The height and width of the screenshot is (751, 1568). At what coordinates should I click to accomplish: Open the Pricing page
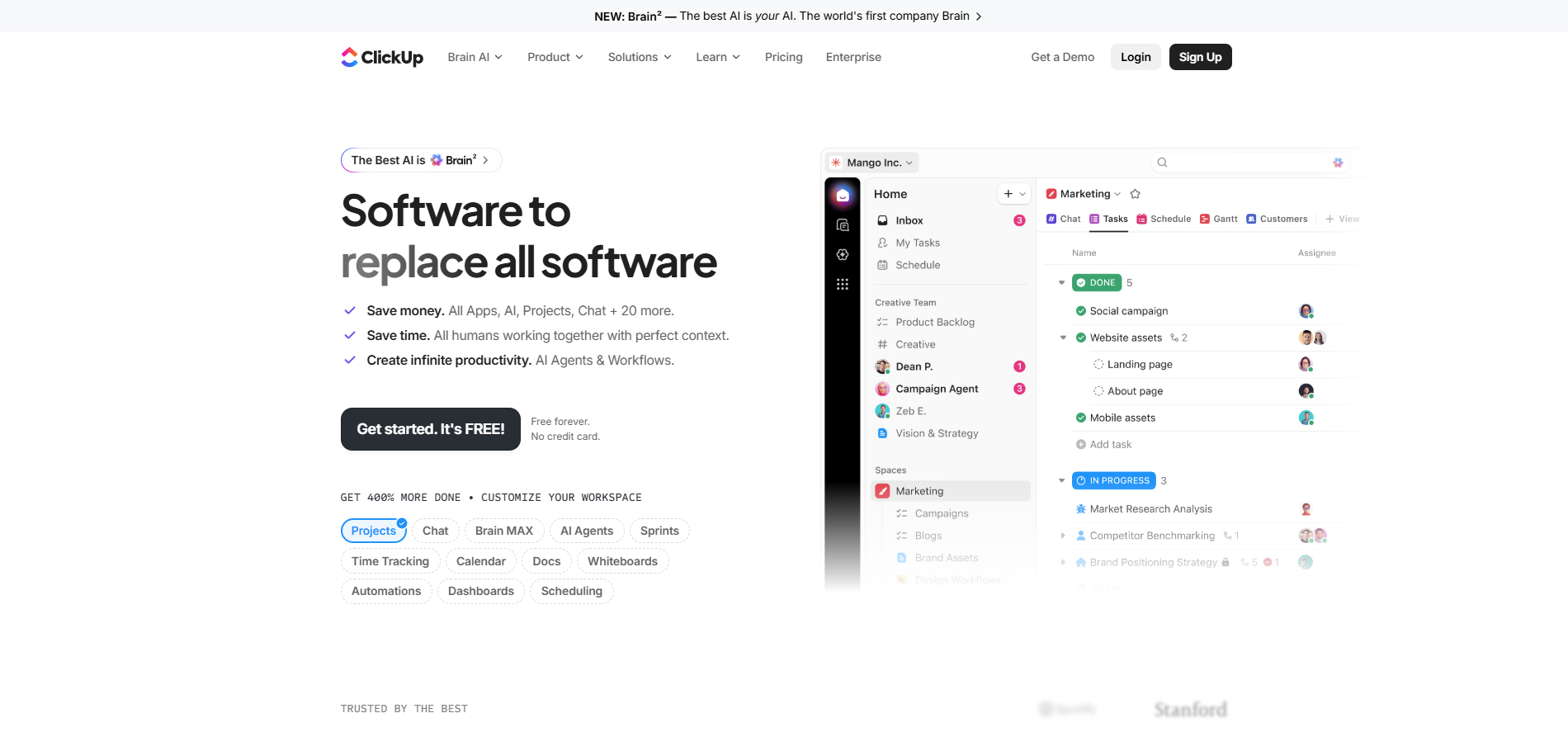(784, 57)
